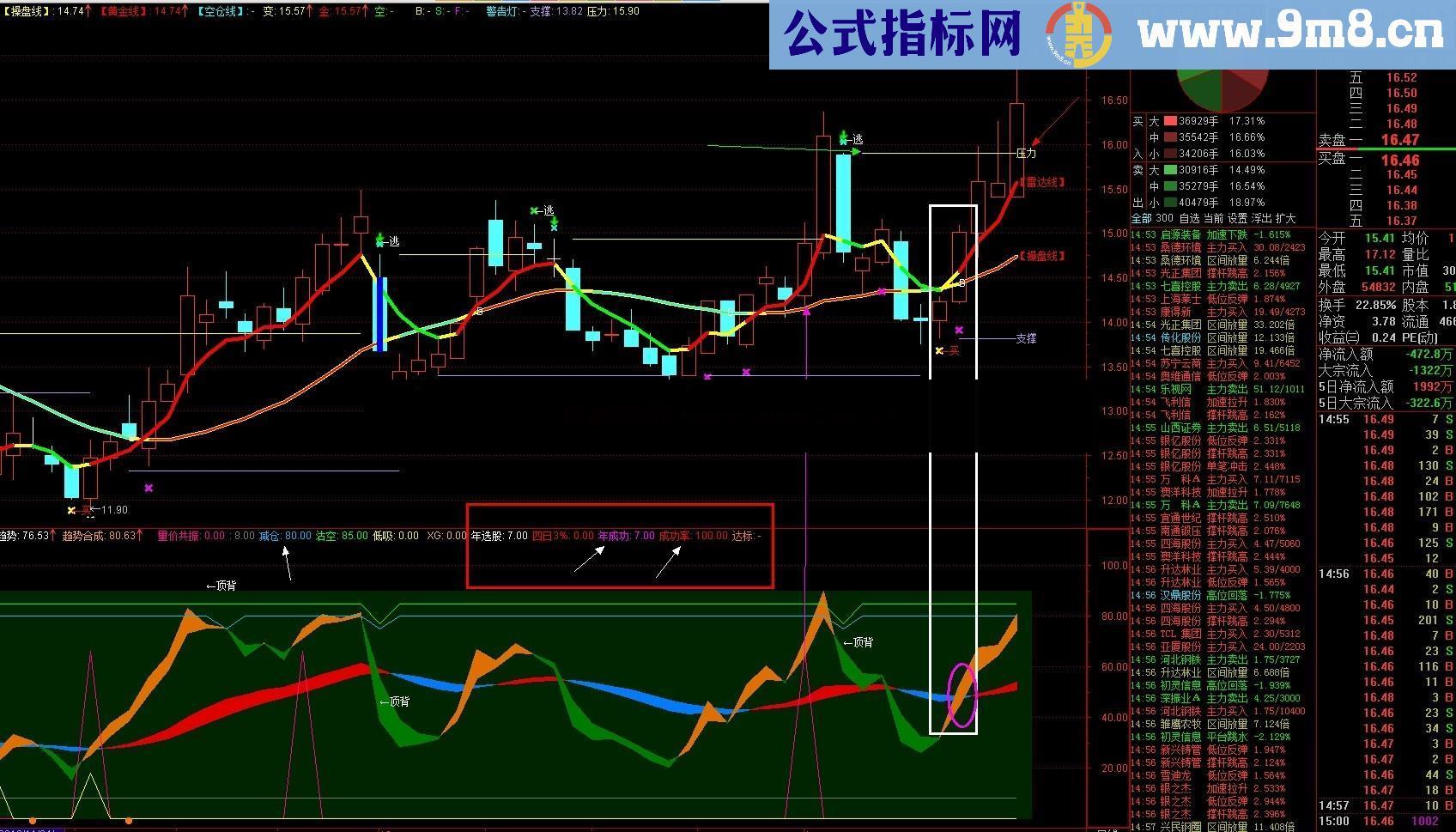The width and height of the screenshot is (1456, 832).
Task: Click the 16.50 price axis tick
Action: tap(1114, 100)
